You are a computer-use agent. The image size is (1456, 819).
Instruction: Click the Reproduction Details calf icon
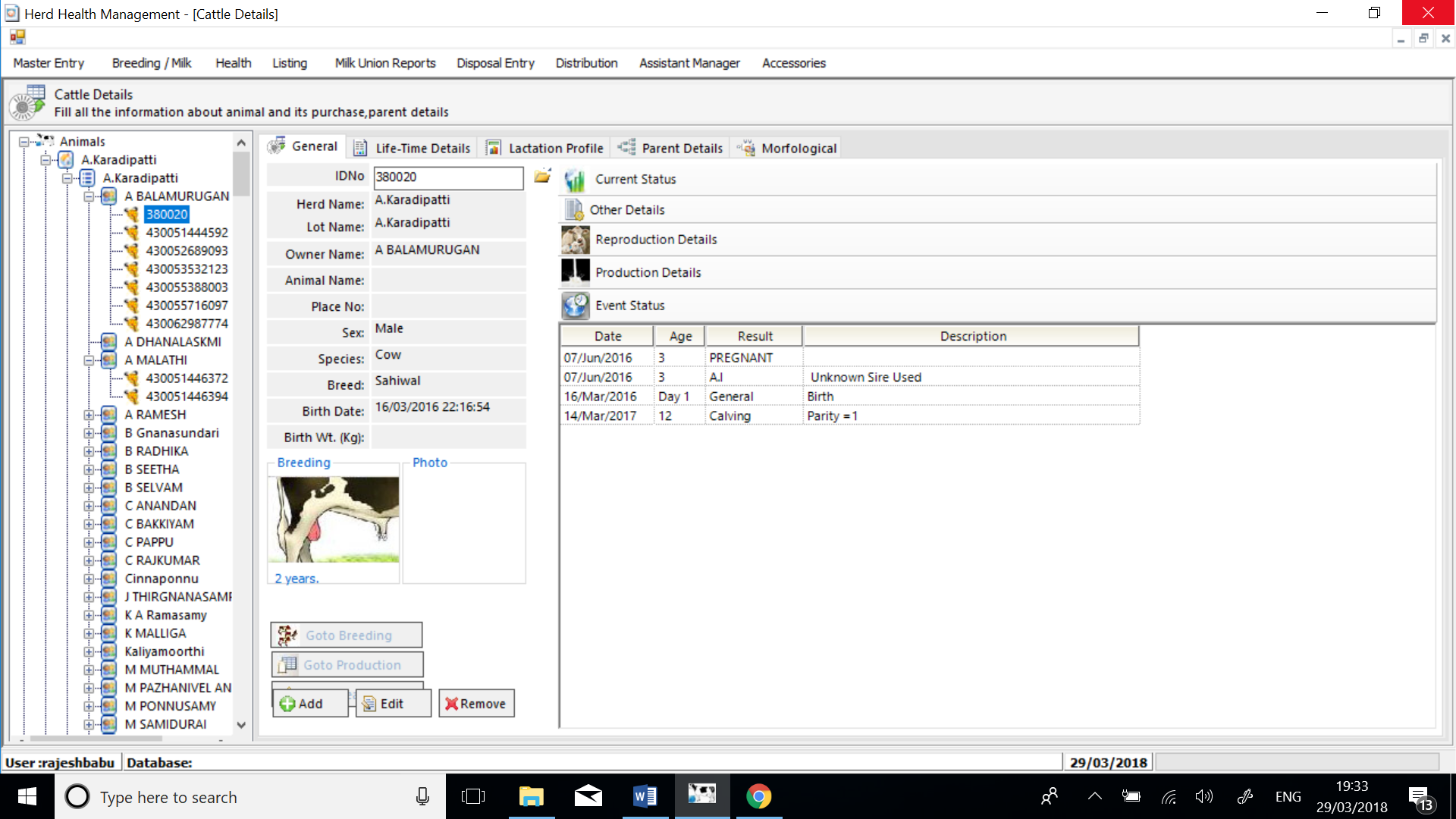(575, 240)
